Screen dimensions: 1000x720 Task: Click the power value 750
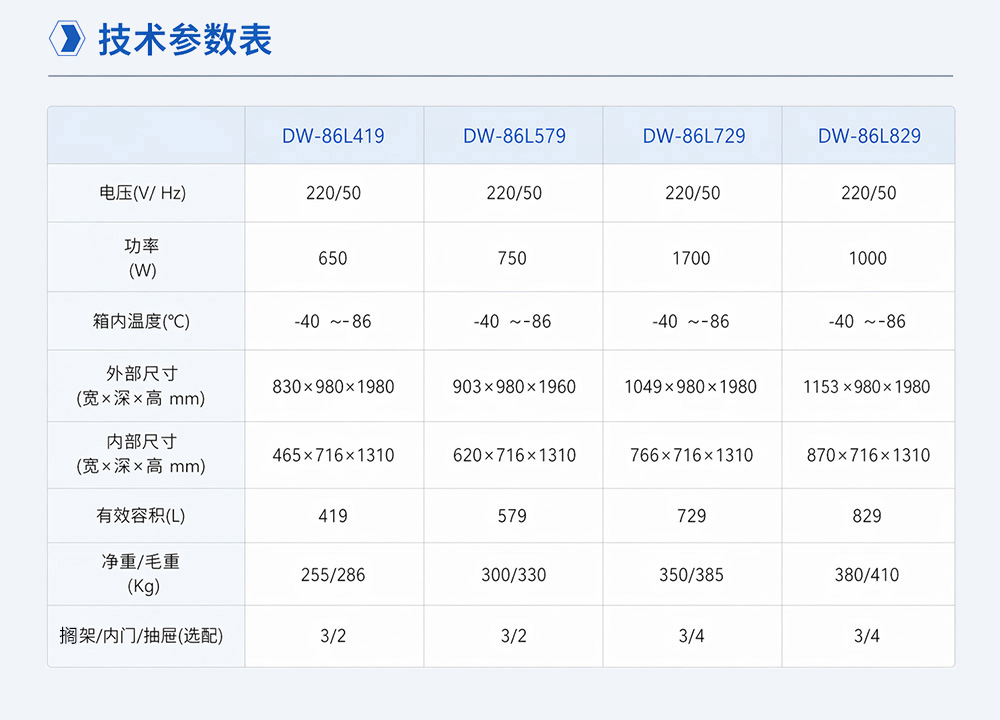[512, 258]
